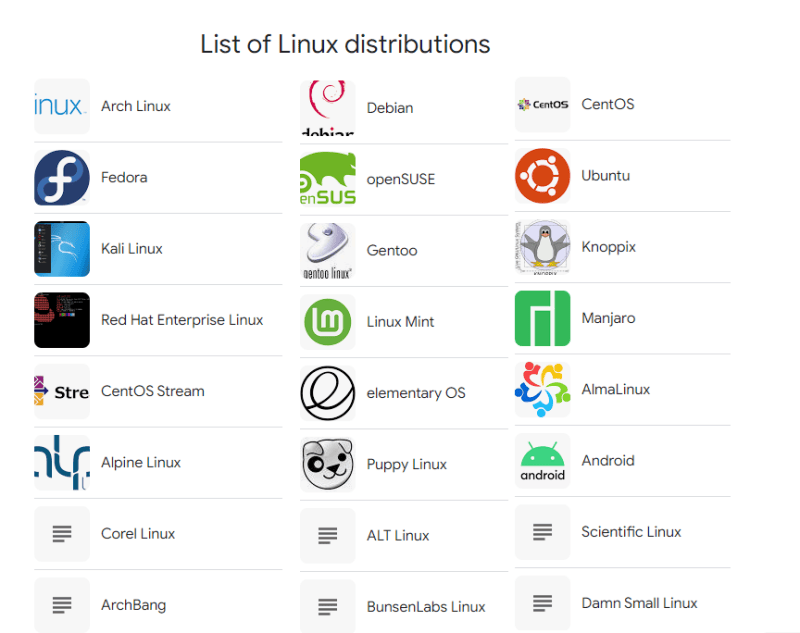Screen dimensions: 800x633
Task: Select the AlmaLinux label
Action: pyautogui.click(x=616, y=390)
